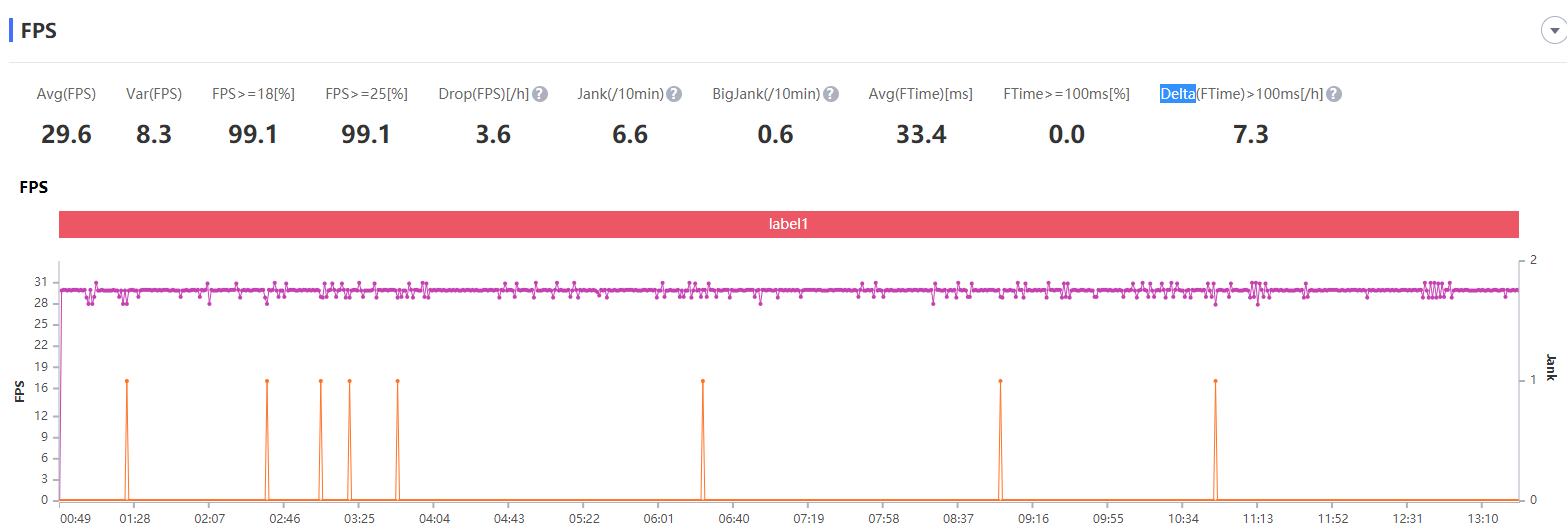Screen dimensions: 1567x528
Task: Click the first orange jank spike near 01:28
Action: pyautogui.click(x=127, y=381)
